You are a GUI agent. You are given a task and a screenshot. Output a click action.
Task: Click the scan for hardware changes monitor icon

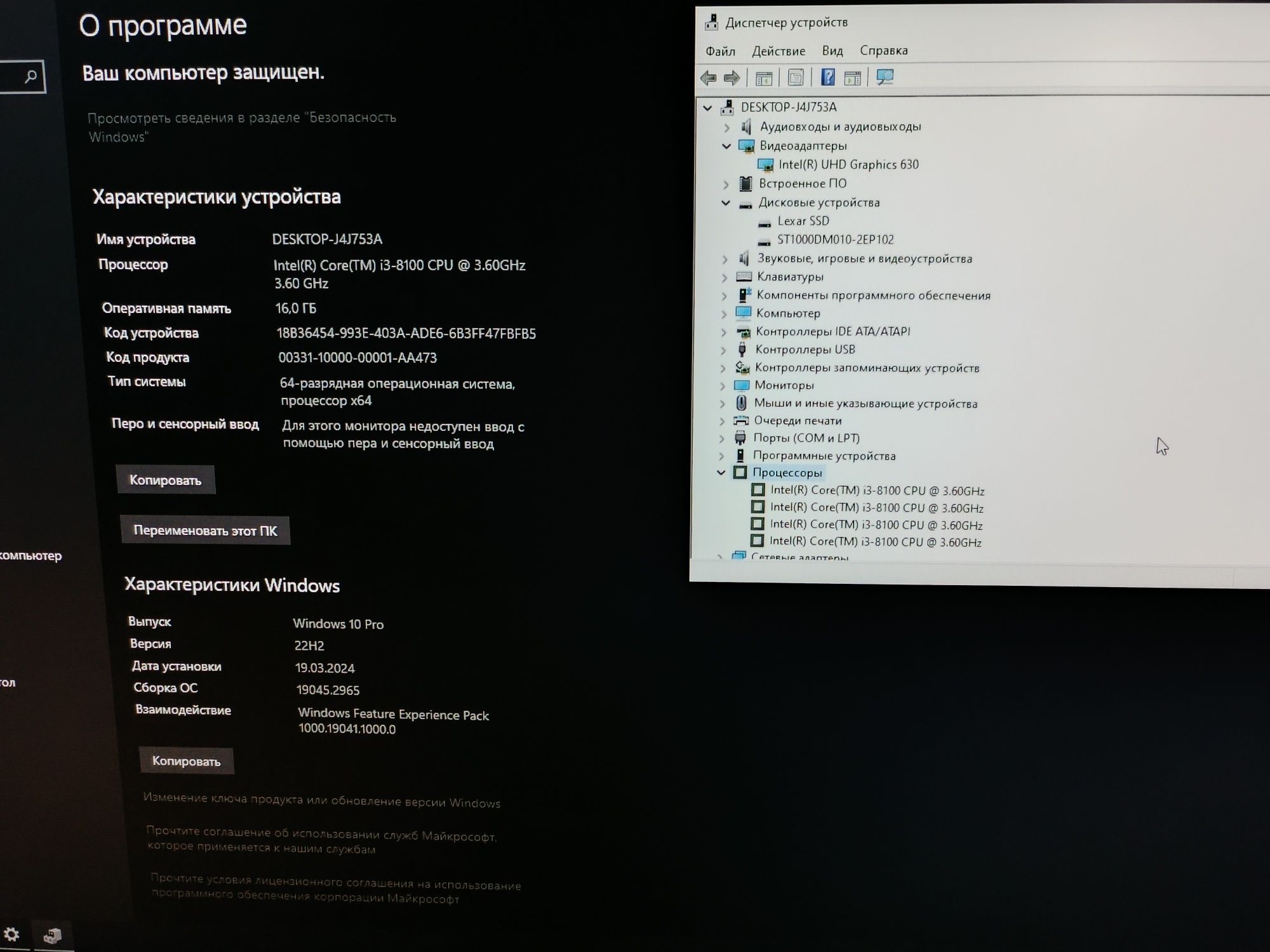[x=885, y=77]
